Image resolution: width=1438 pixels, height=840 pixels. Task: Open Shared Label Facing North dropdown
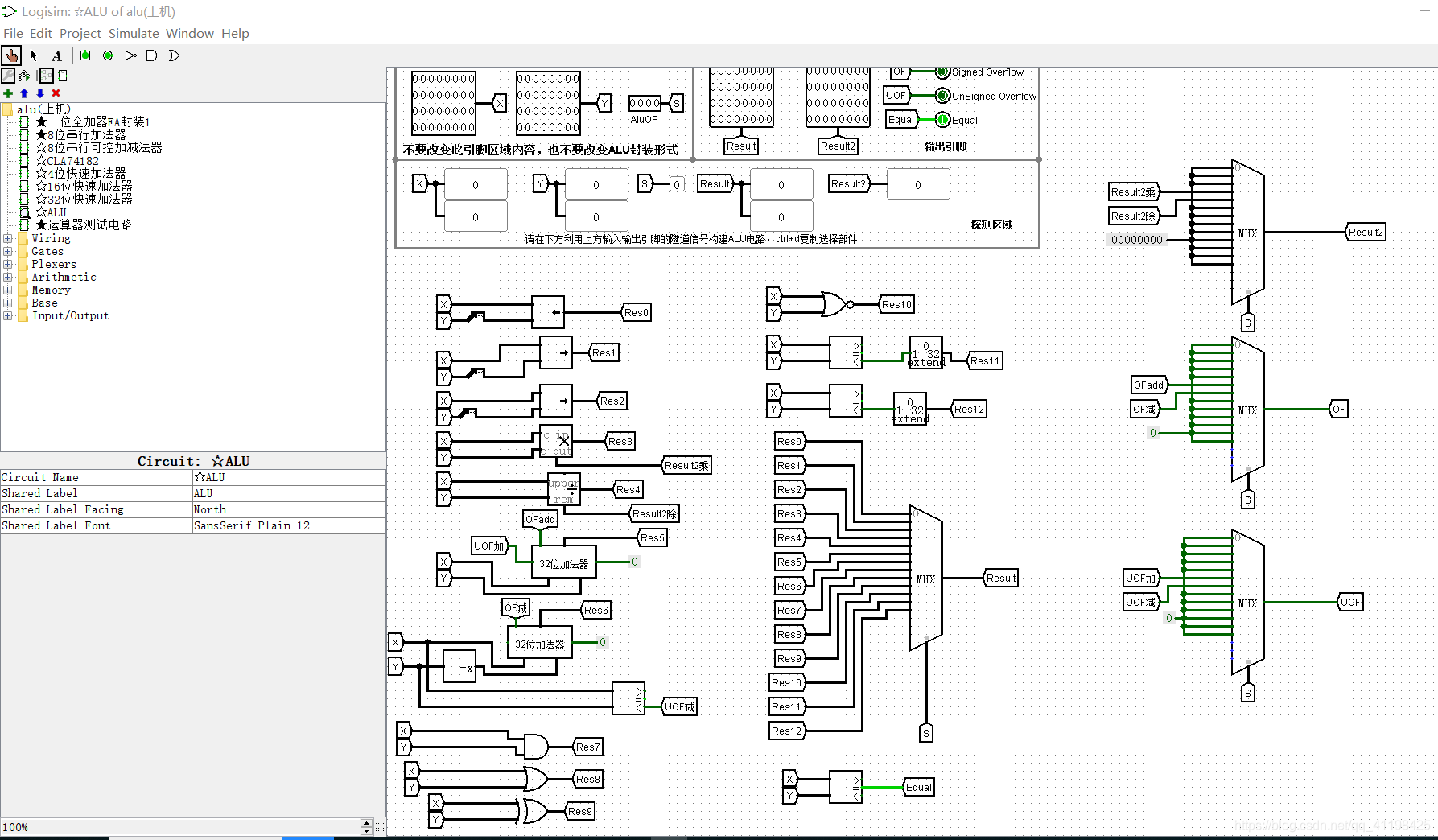[x=288, y=509]
